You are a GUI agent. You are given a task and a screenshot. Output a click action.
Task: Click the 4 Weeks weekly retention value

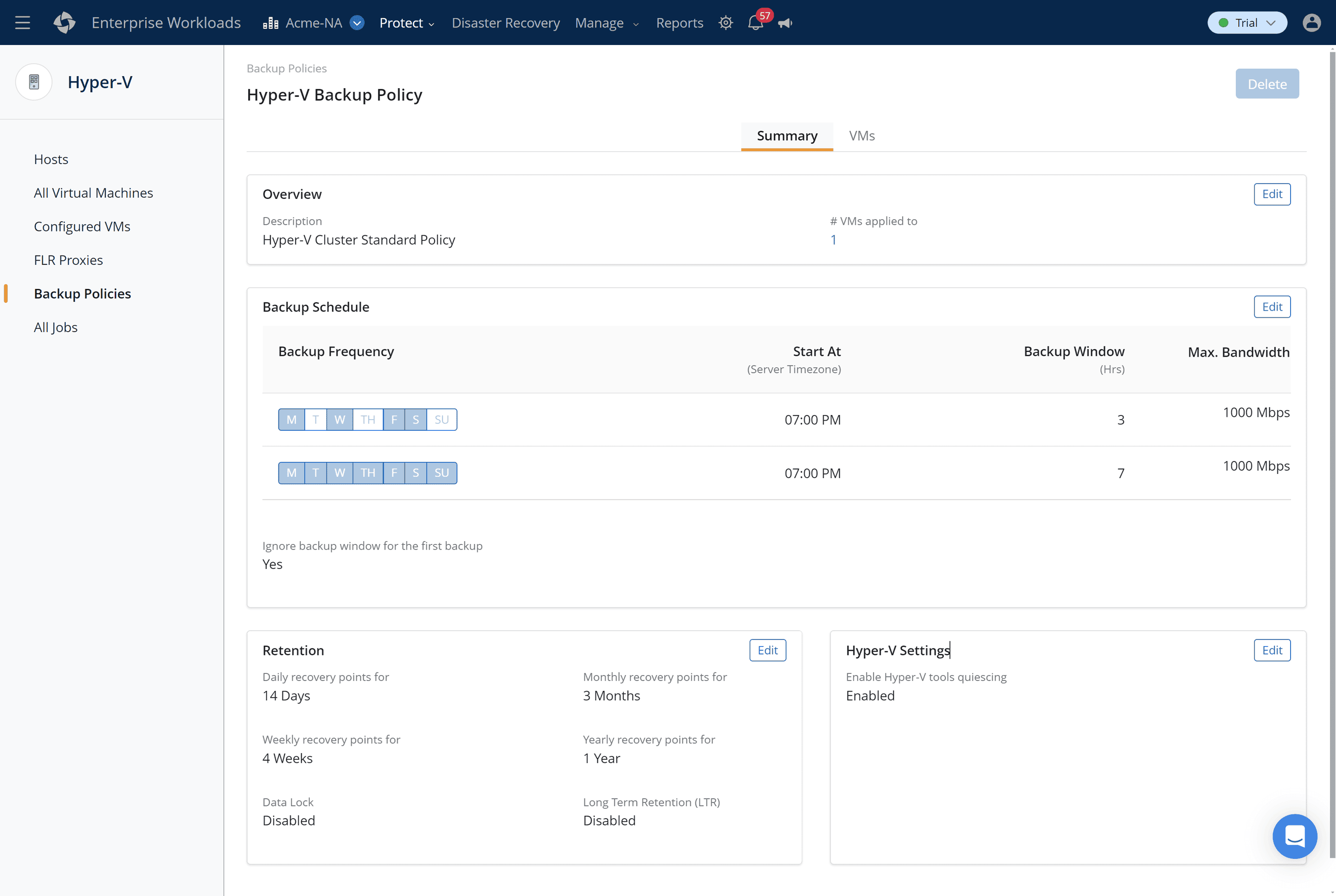288,759
